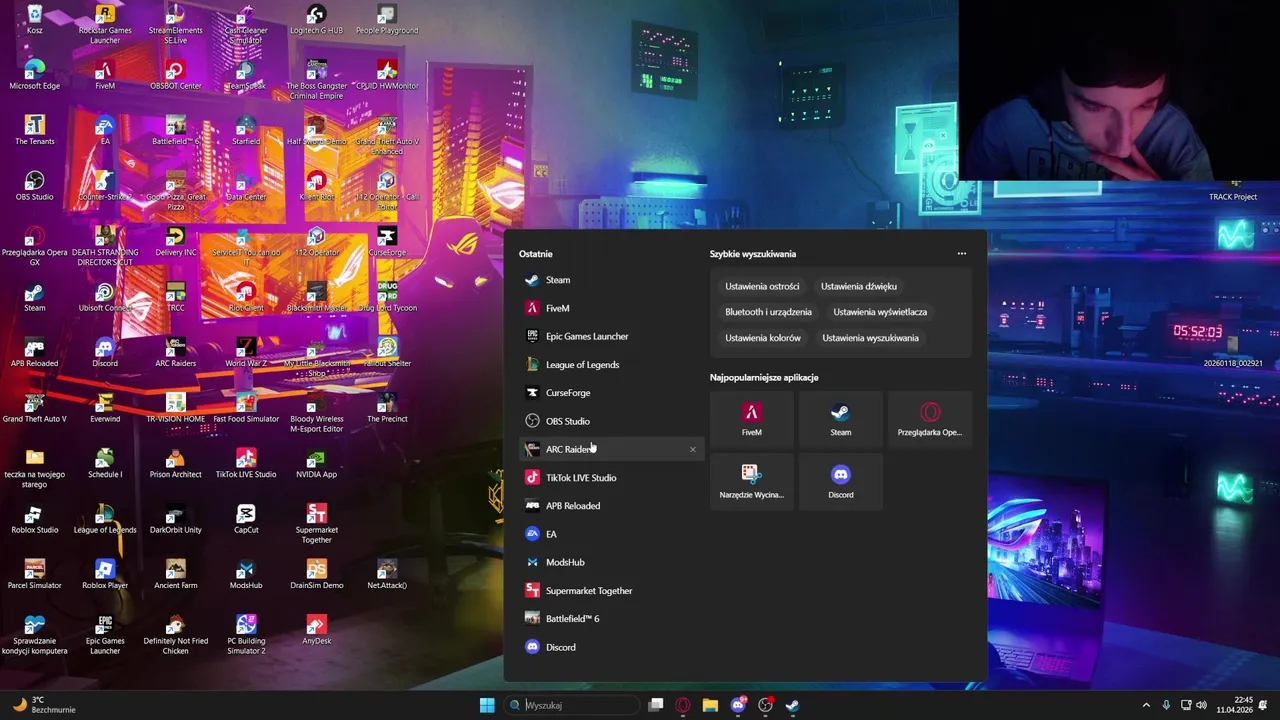Open Steam from the taskbar
Image resolution: width=1280 pixels, height=720 pixels.
pos(792,705)
